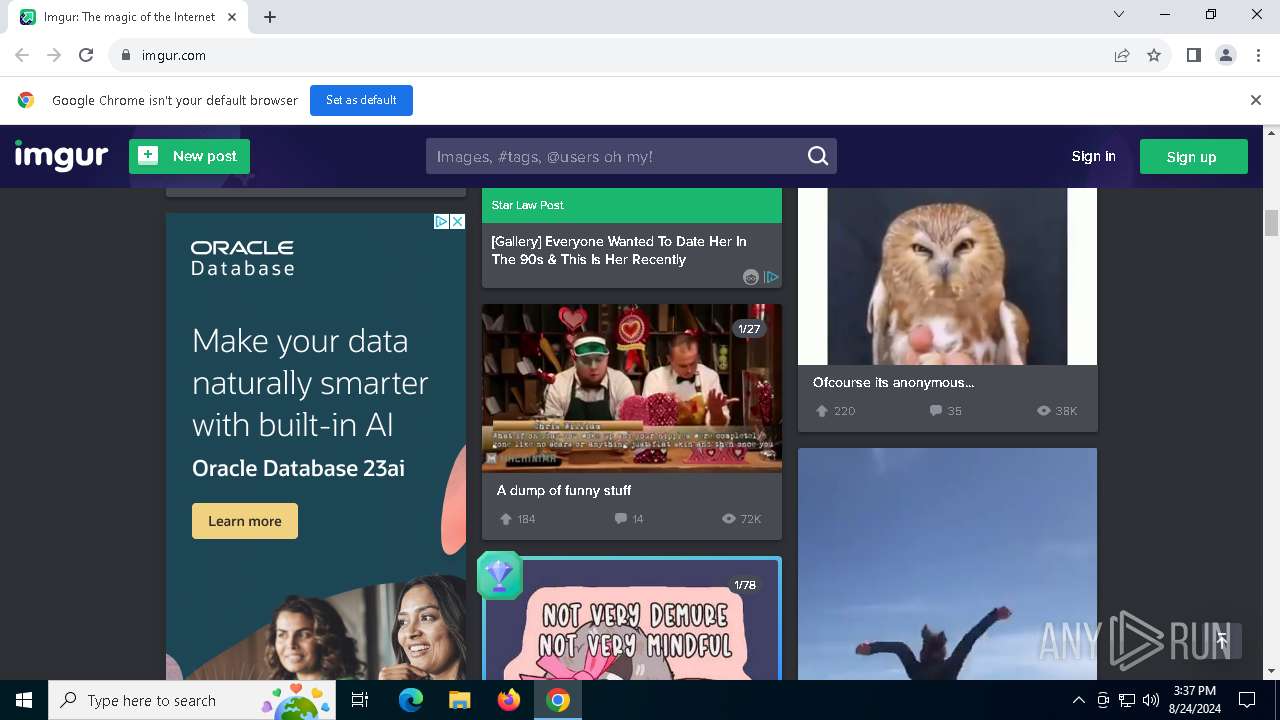This screenshot has width=1280, height=720.
Task: Open the Chrome side panel
Action: tap(1193, 55)
